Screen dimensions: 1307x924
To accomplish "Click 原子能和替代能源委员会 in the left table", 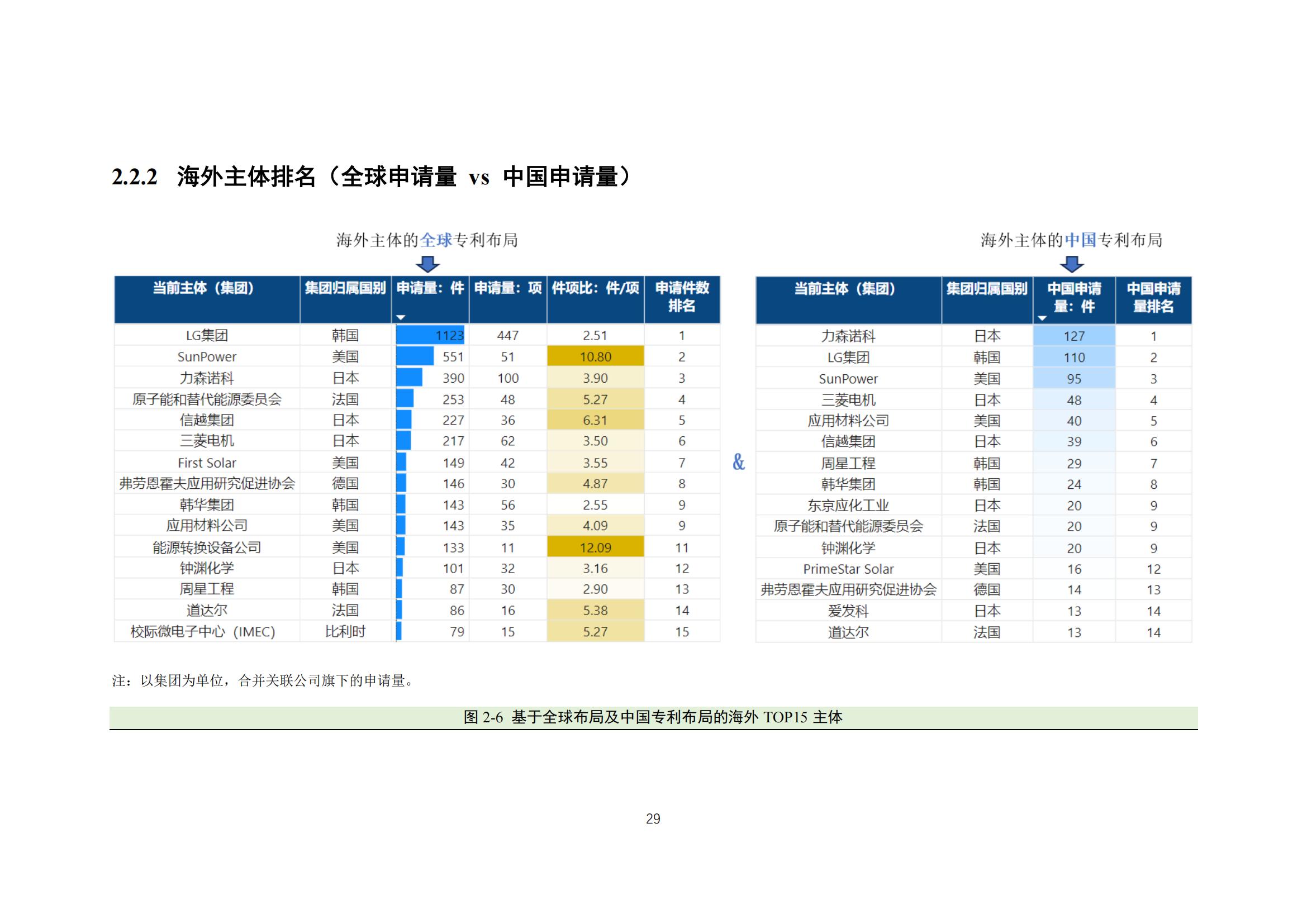I will 207,399.
